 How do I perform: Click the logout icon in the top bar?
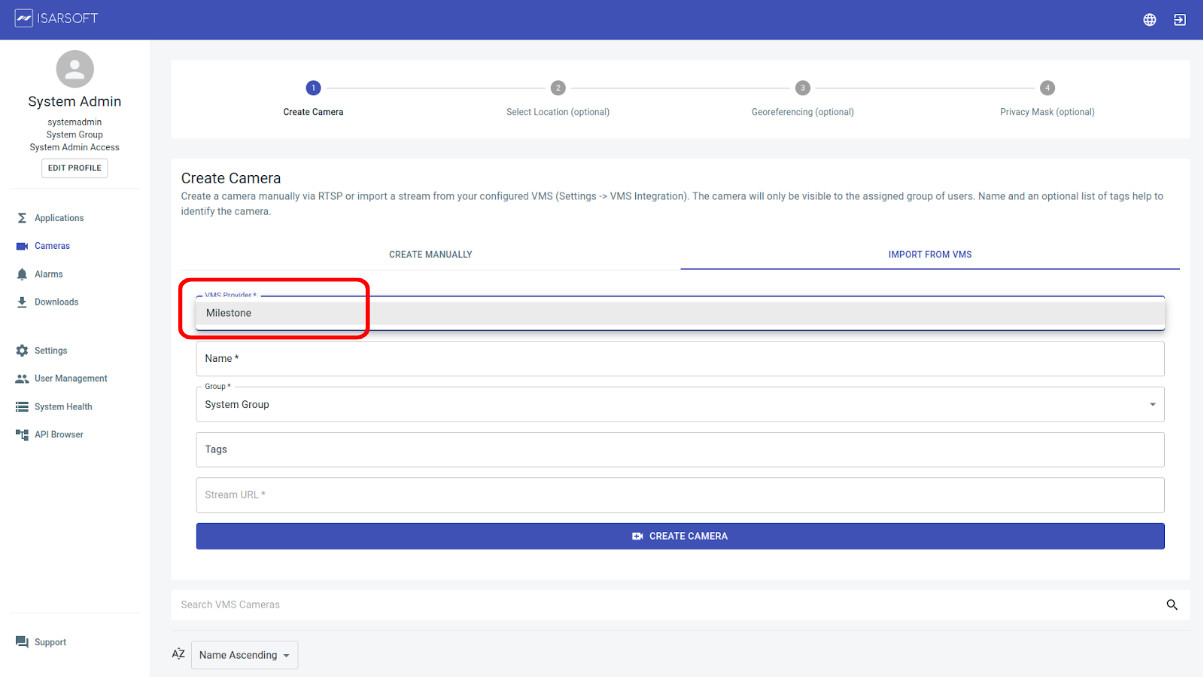(1180, 18)
